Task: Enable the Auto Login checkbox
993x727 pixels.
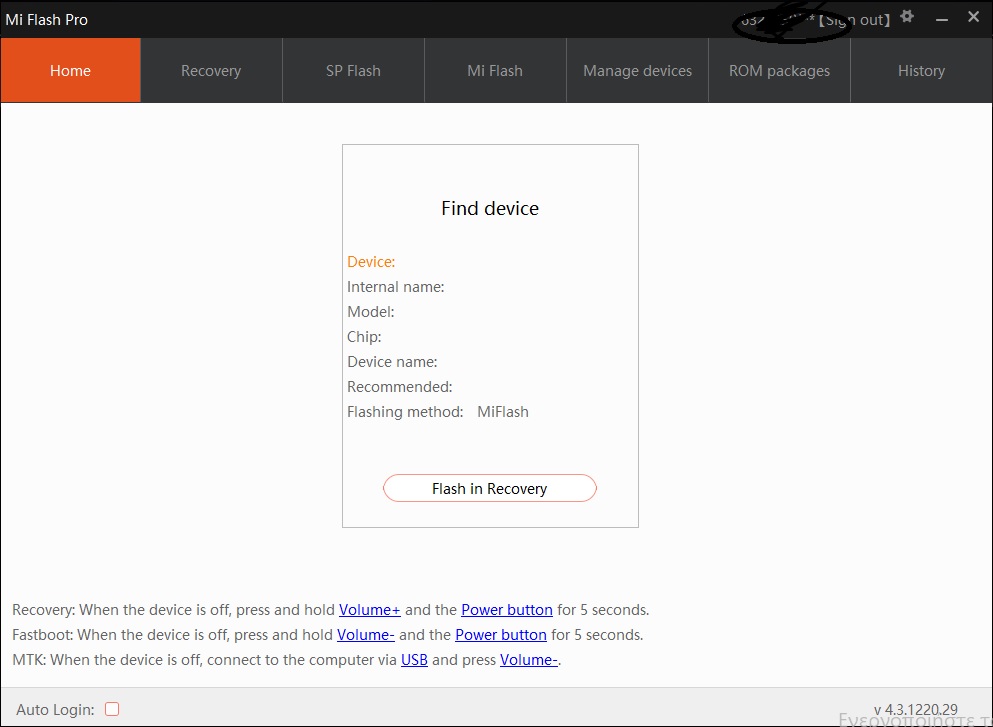Action: (x=112, y=709)
